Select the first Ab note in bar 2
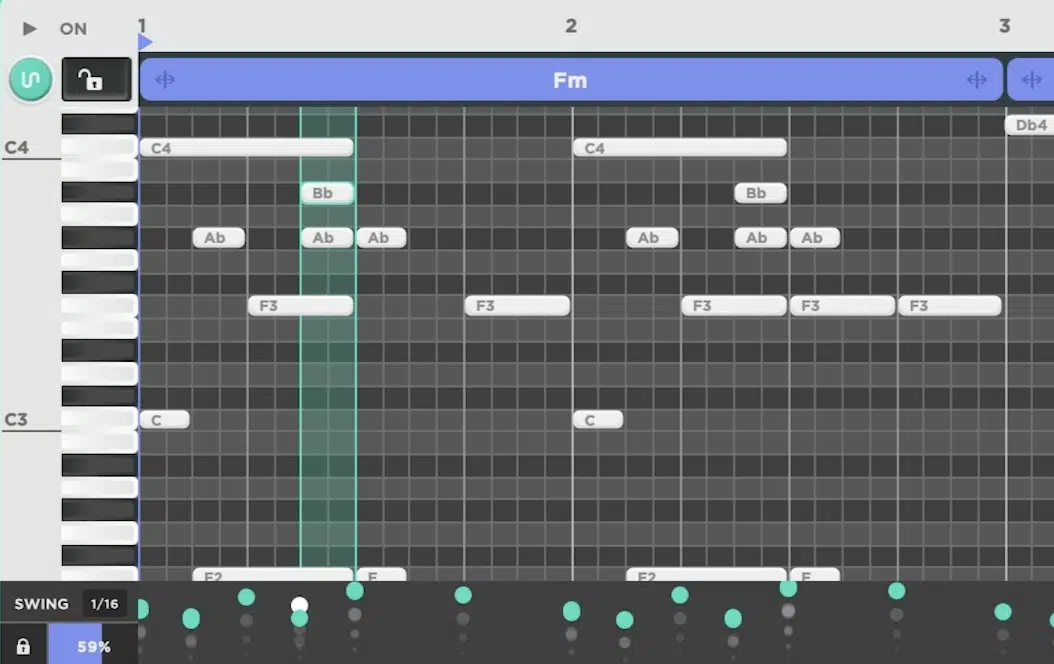This screenshot has height=664, width=1054. point(652,238)
